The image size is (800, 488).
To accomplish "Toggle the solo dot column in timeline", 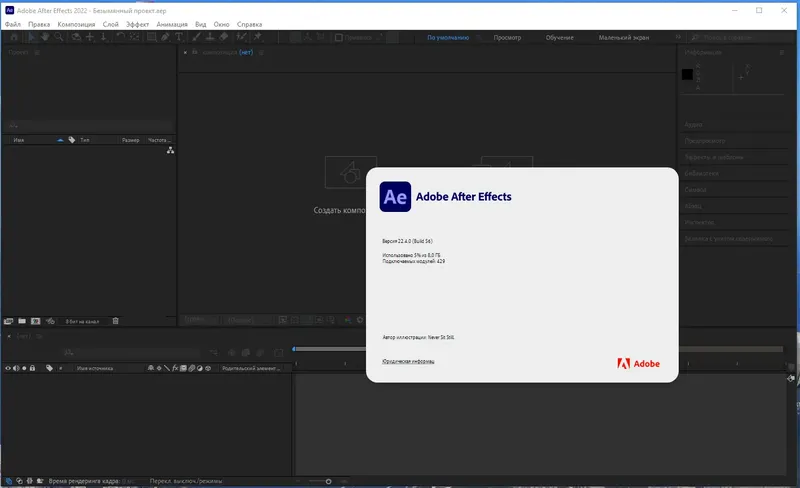I will pos(24,368).
